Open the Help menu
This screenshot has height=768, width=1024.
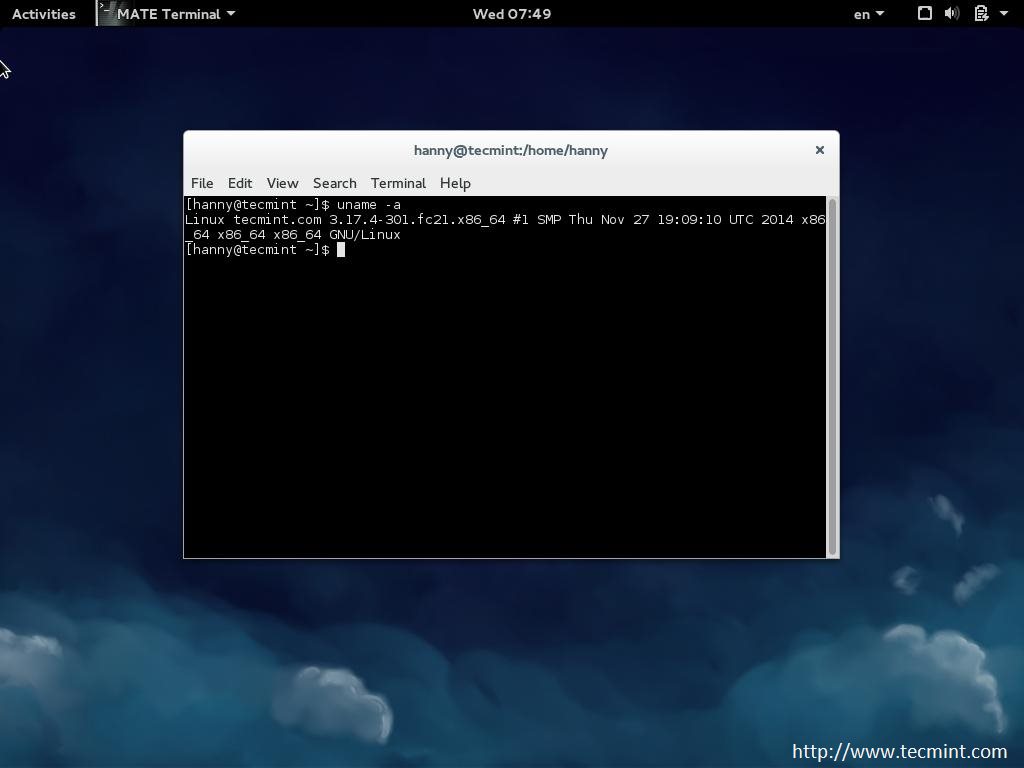(x=455, y=183)
